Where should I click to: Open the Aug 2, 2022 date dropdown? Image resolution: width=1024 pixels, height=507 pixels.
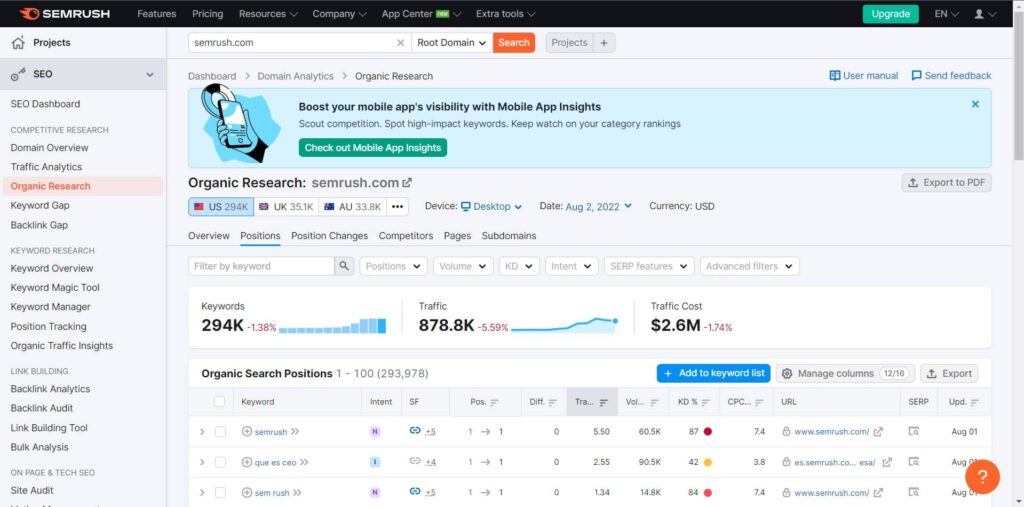599,206
